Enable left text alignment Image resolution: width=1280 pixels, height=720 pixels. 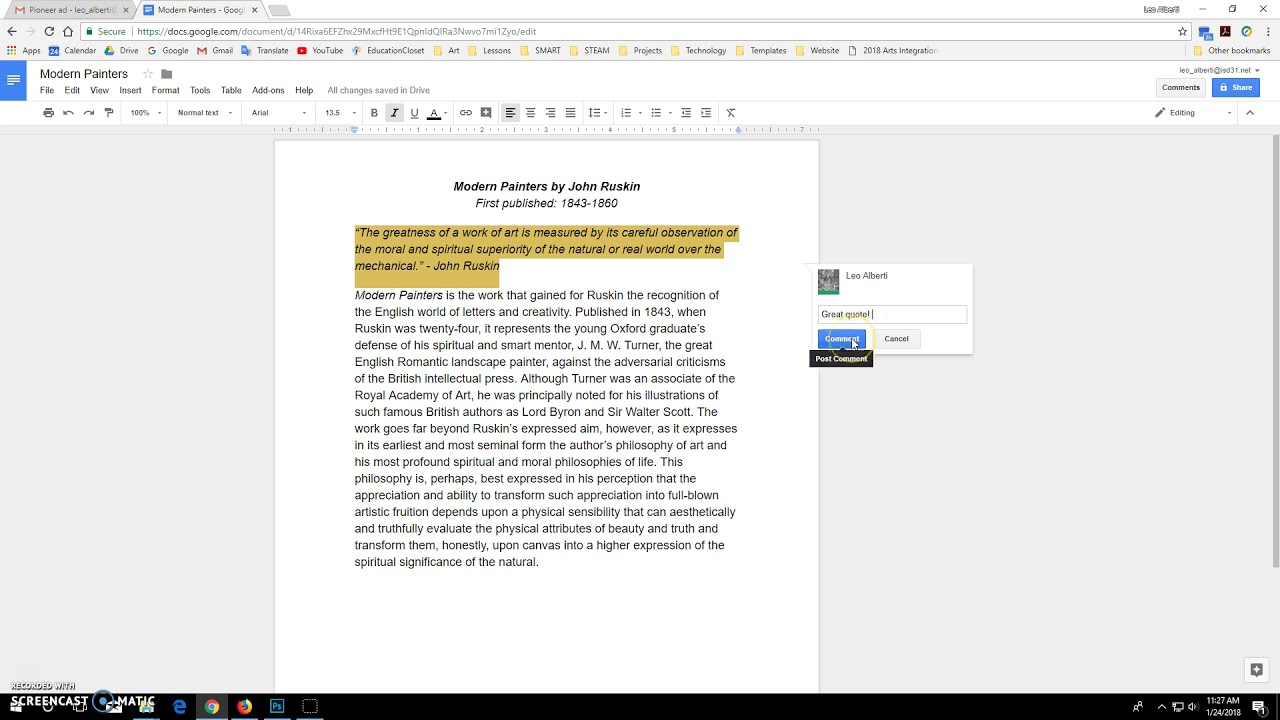(x=510, y=113)
